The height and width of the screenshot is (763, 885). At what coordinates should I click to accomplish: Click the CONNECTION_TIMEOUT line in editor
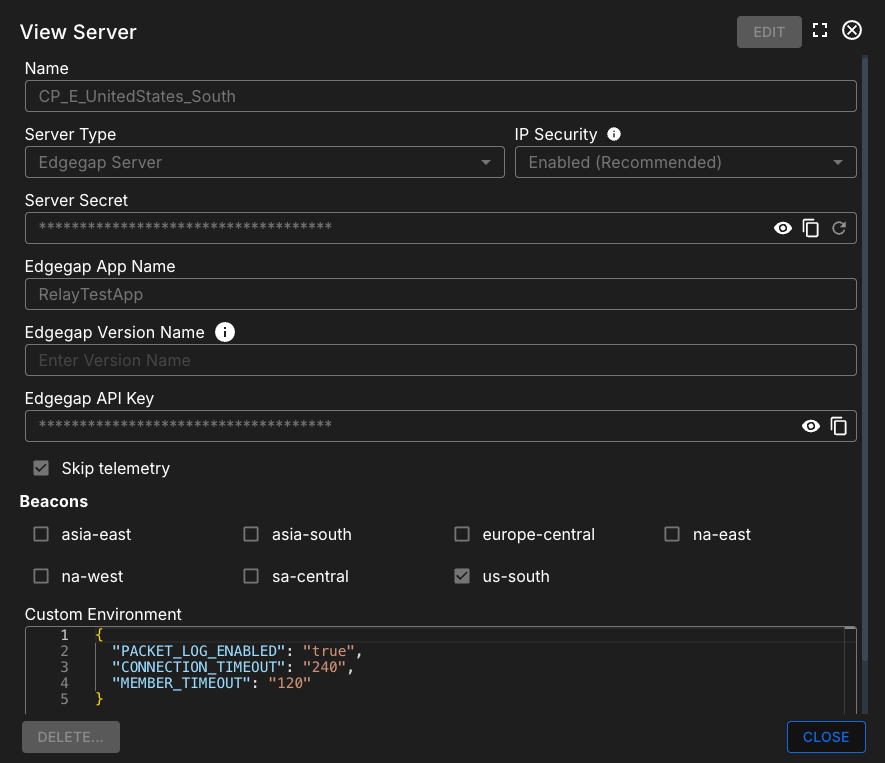232,667
